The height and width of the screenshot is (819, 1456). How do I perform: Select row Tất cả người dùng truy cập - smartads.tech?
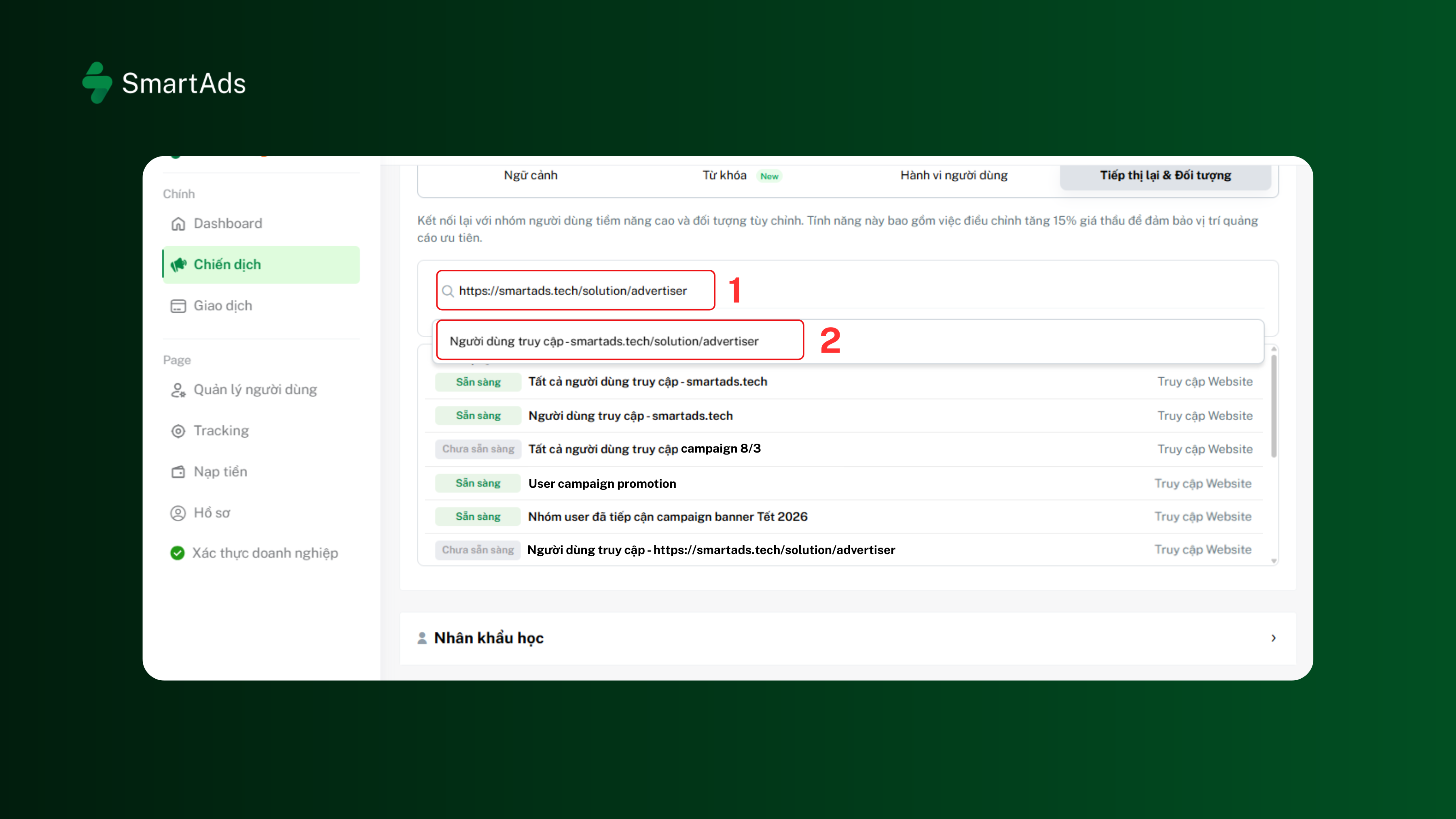coord(844,382)
